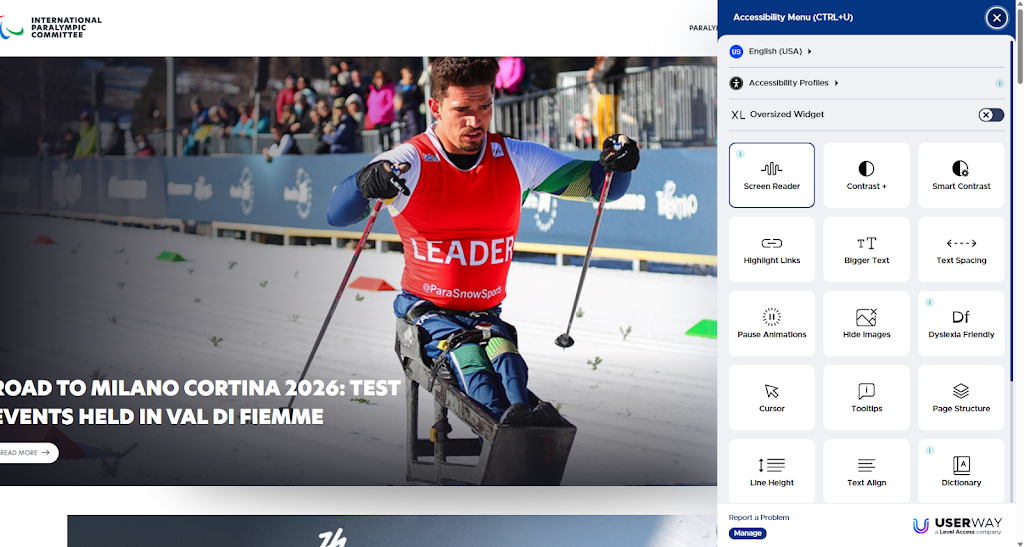Click the Report a Problem link

[759, 518]
